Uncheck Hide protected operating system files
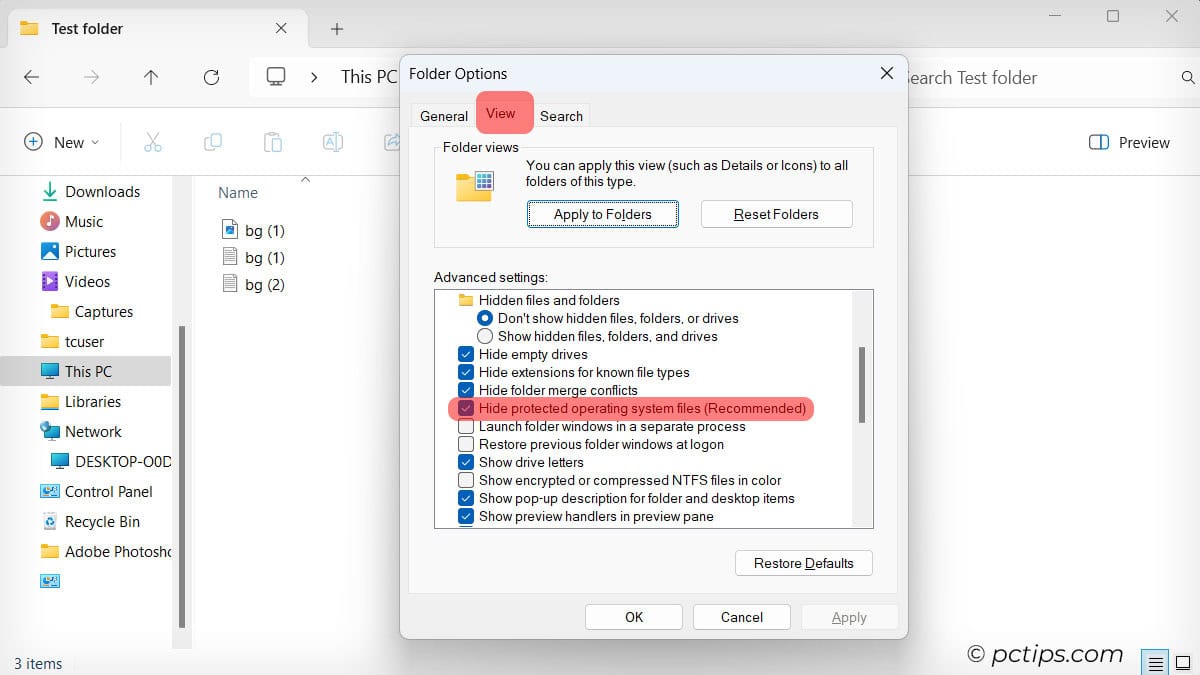This screenshot has height=675, width=1200. tap(466, 408)
